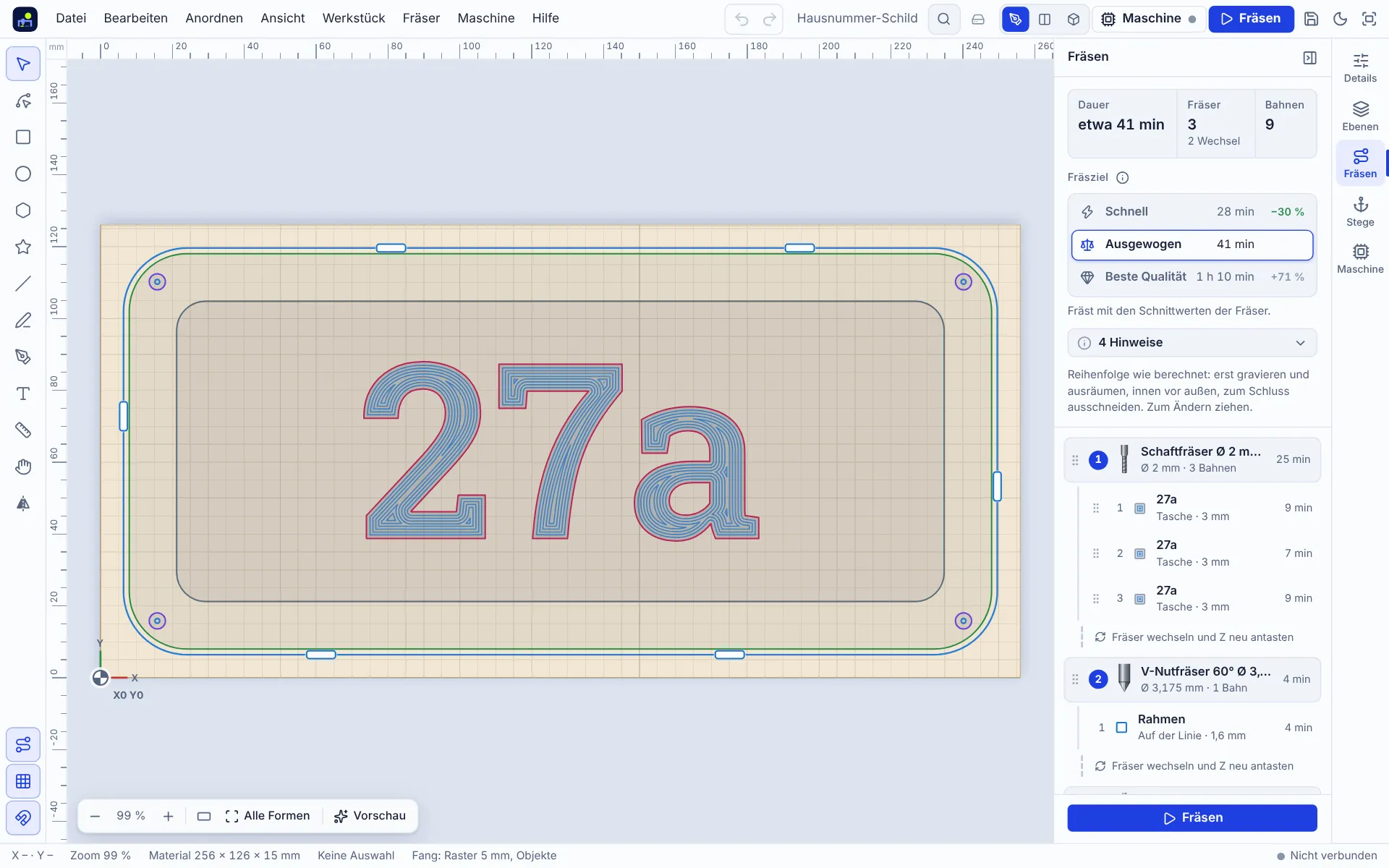1389x868 pixels.
Task: Choose the Beste Qualität milling goal
Action: point(1192,277)
